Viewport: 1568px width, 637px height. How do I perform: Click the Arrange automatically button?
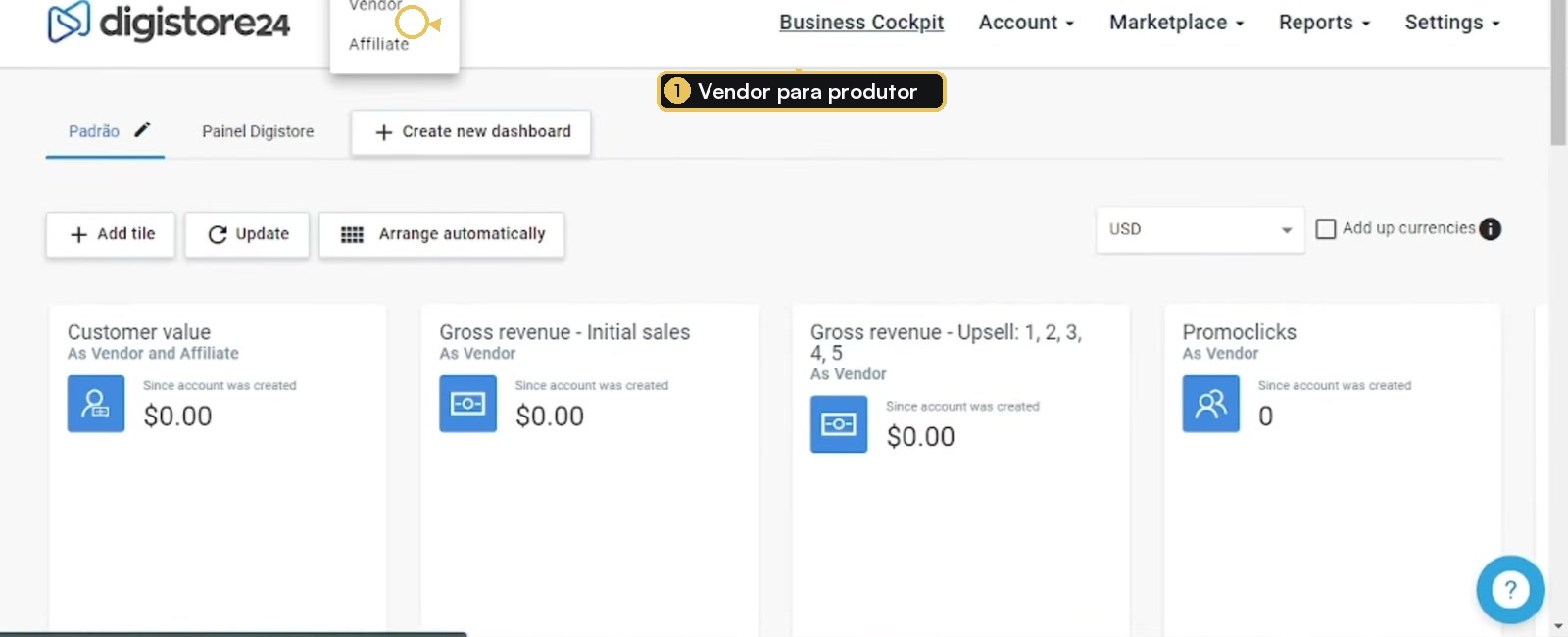coord(442,234)
